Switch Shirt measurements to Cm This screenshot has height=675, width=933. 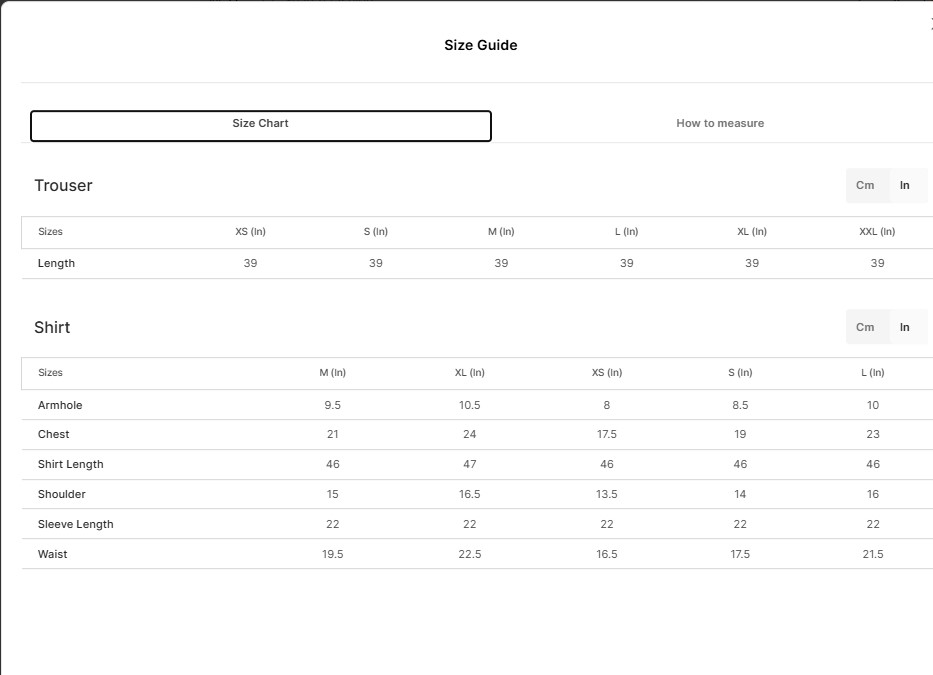pyautogui.click(x=865, y=328)
